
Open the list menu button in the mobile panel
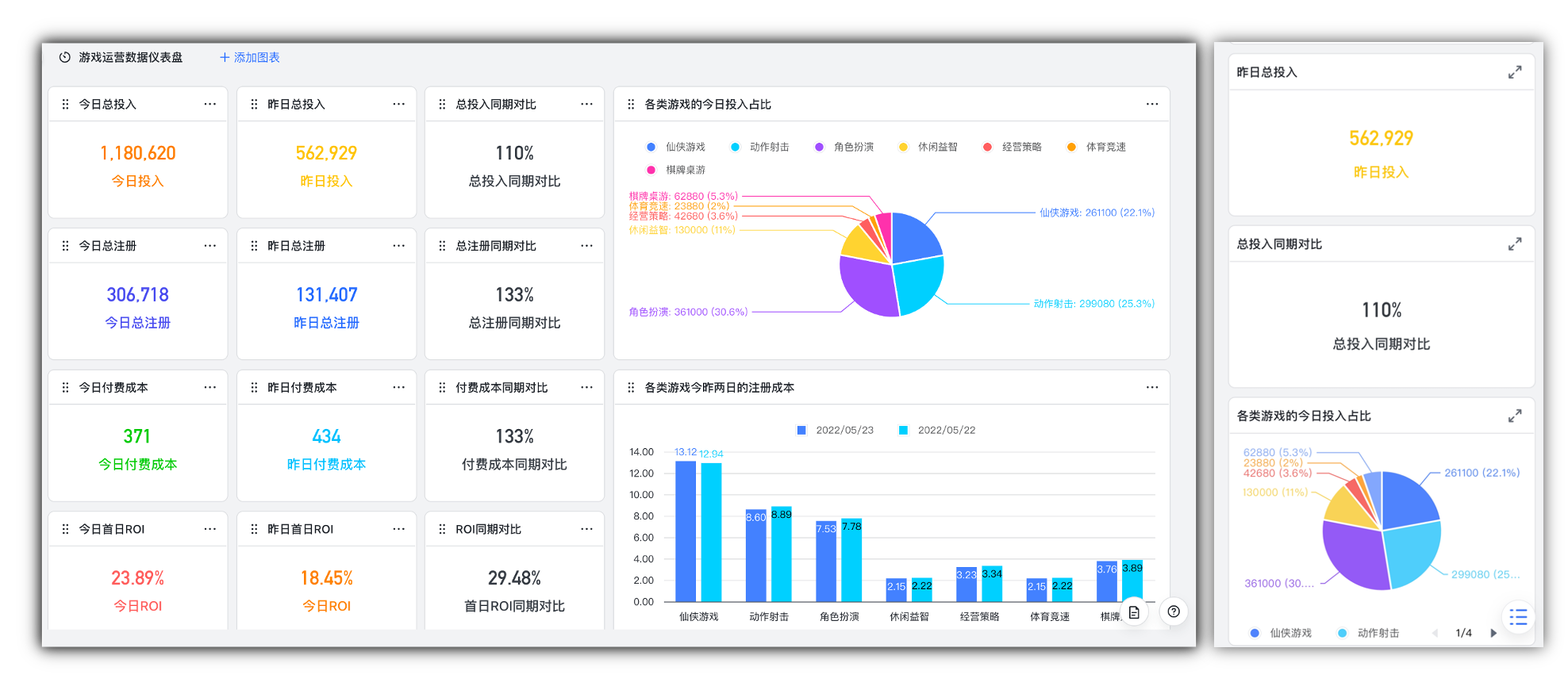(x=1518, y=617)
